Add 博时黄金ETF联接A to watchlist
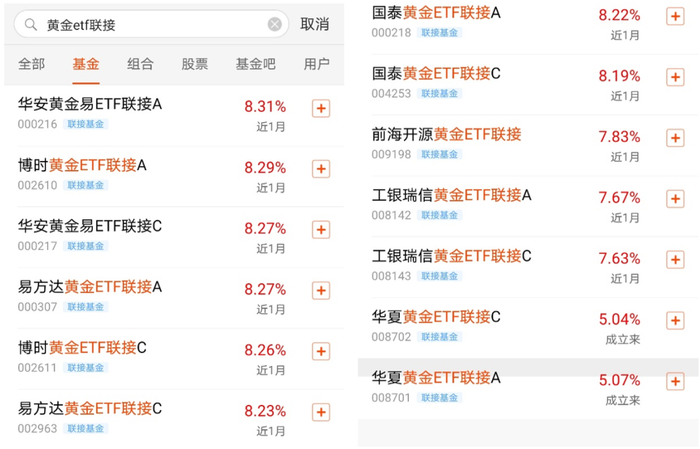Viewport: 700px width, 449px height. (x=321, y=169)
